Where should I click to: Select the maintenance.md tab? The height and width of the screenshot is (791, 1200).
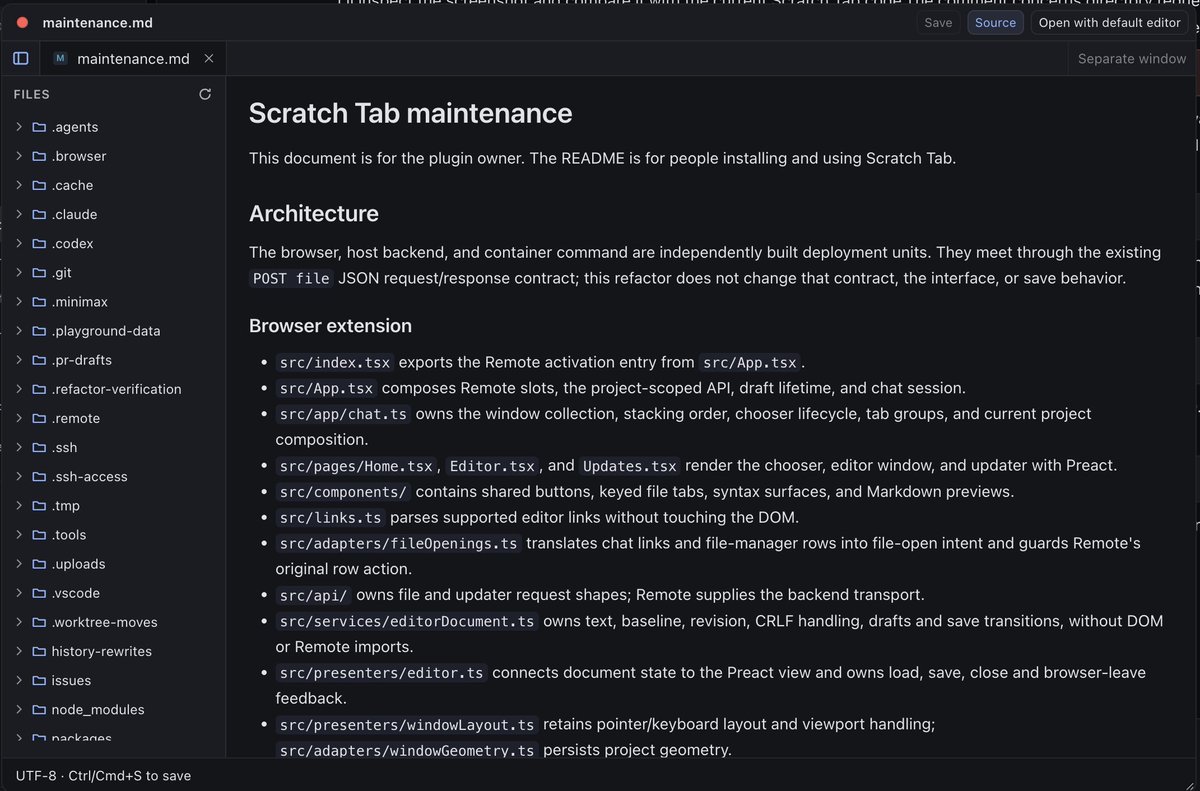[x=133, y=58]
